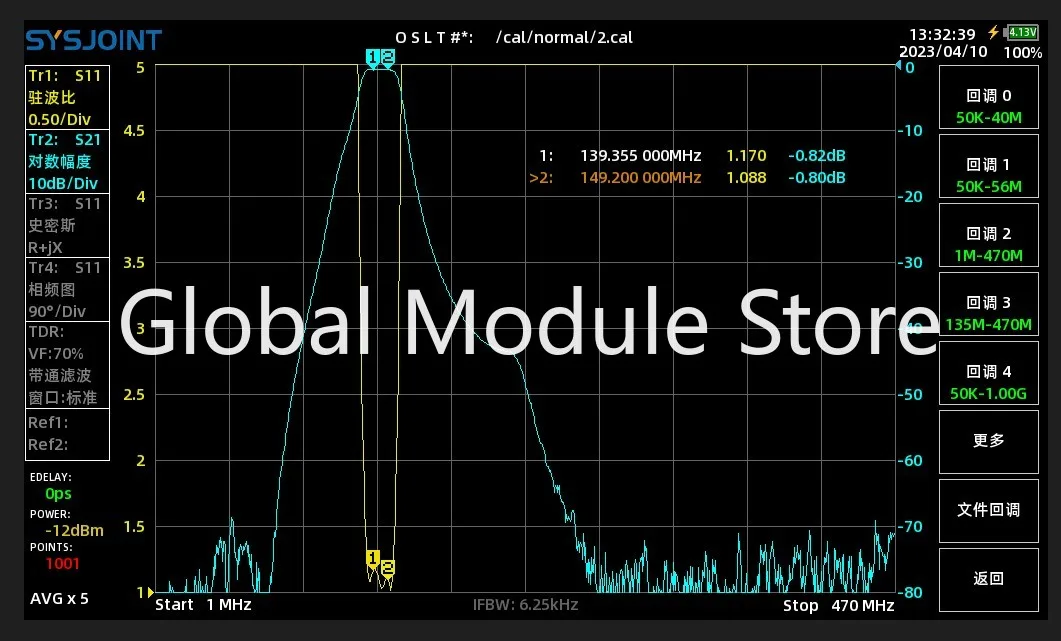The image size is (1061, 641).
Task: Click the date 2023/04/10
Action: pyautogui.click(x=943, y=51)
